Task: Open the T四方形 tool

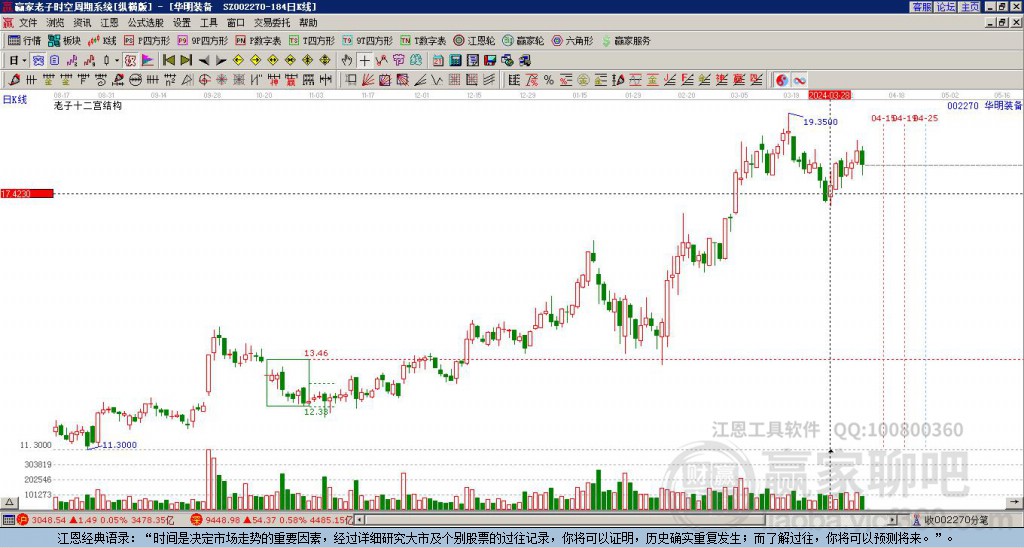Action: click(312, 40)
